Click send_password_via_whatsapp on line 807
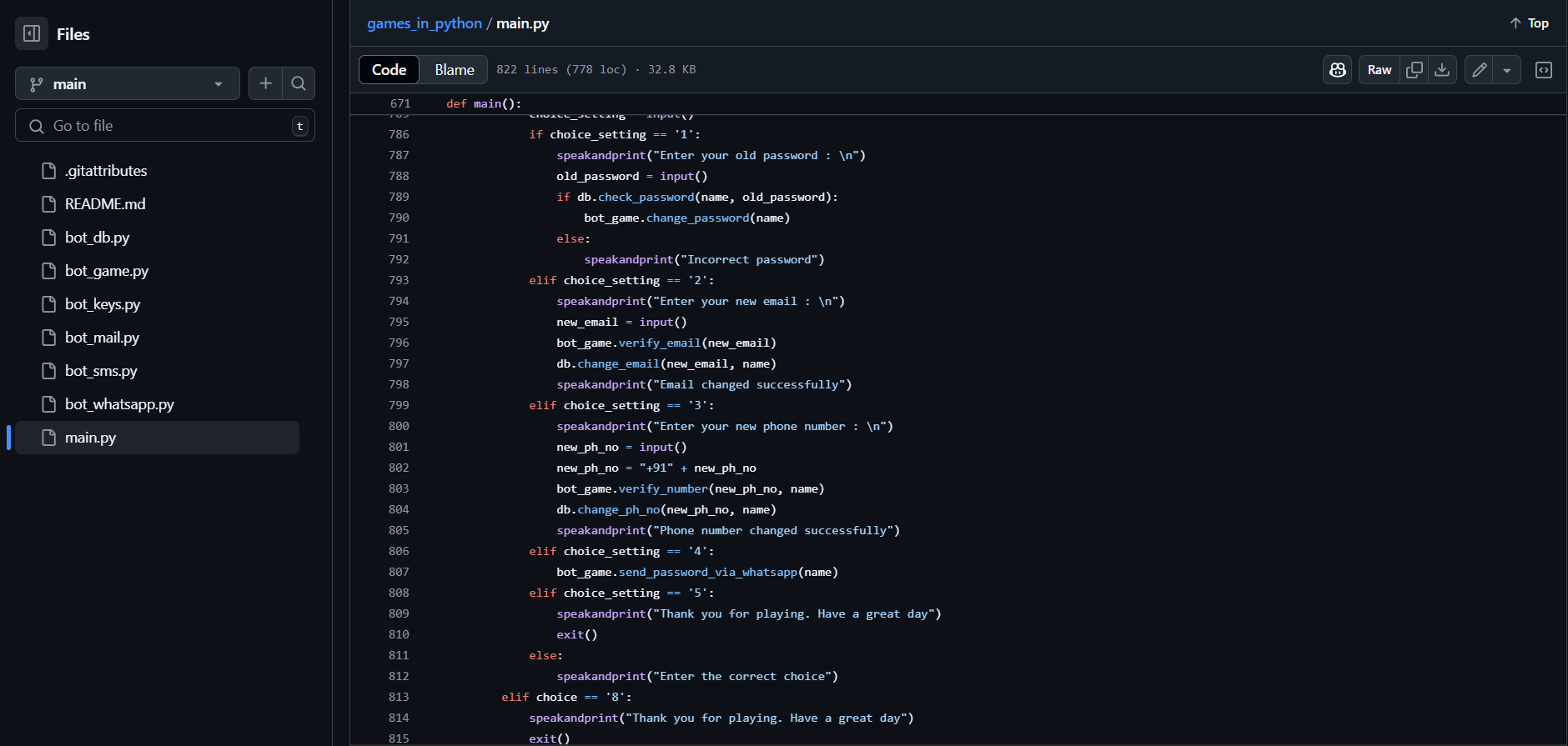The image size is (1568, 746). (707, 572)
